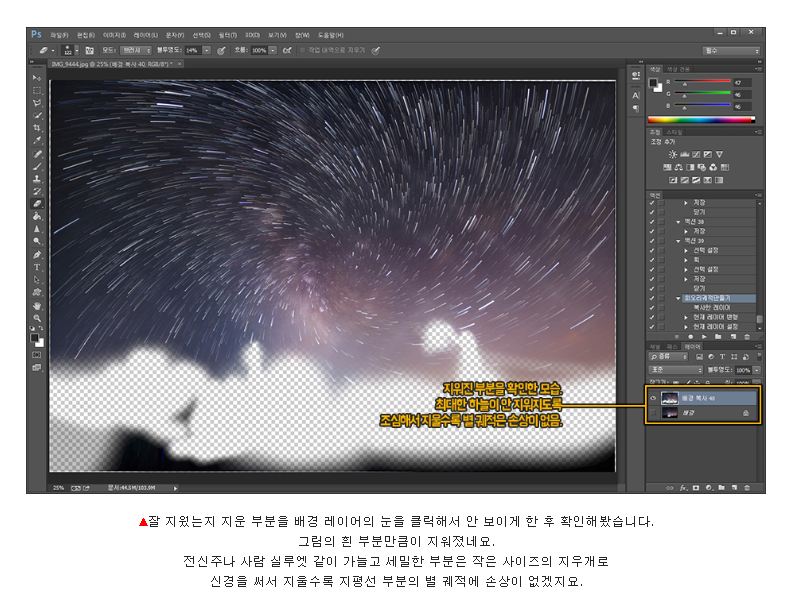Create a new layer in Layers panel
This screenshot has width=792, height=616.
(734, 488)
